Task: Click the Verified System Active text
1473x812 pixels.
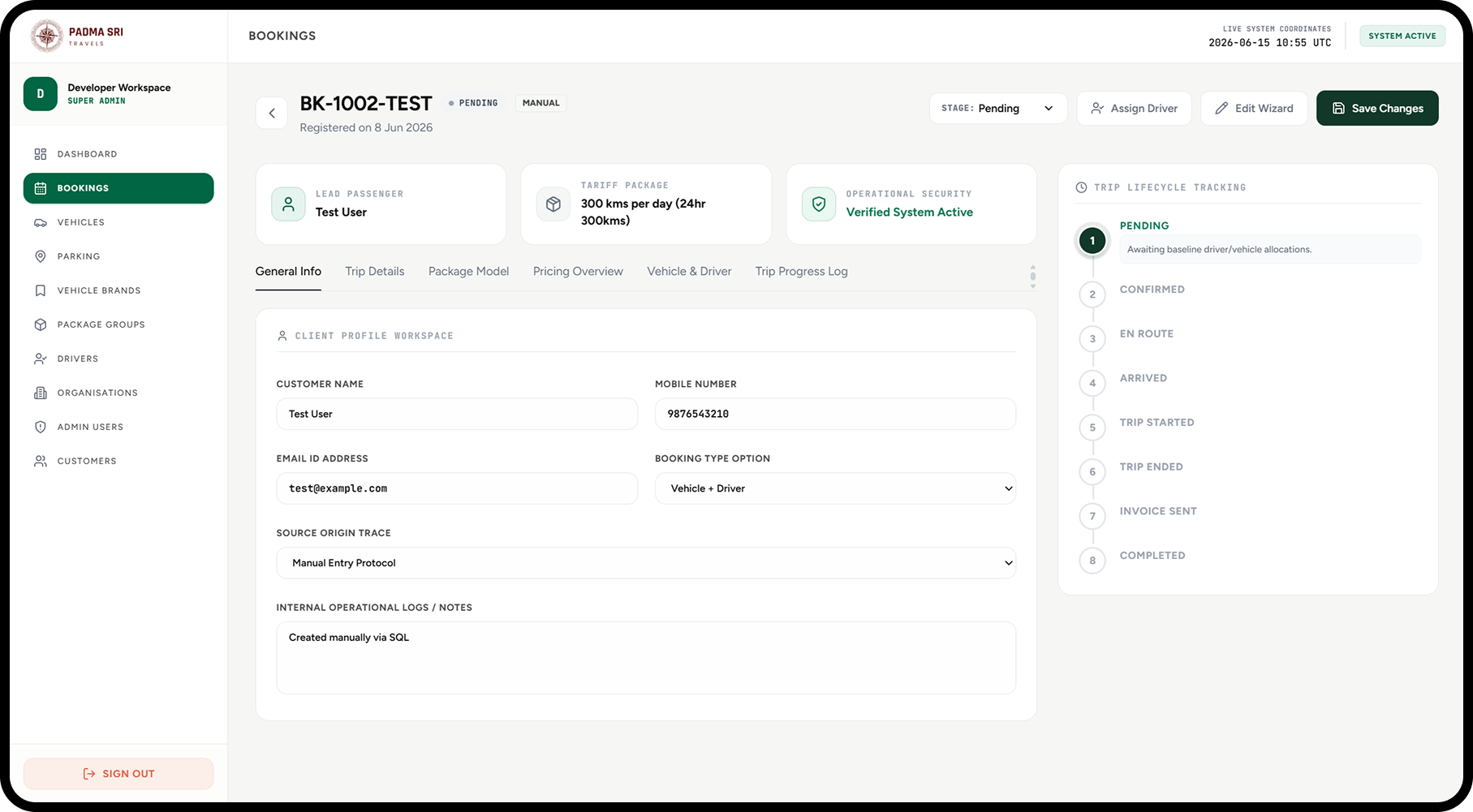Action: coord(909,213)
